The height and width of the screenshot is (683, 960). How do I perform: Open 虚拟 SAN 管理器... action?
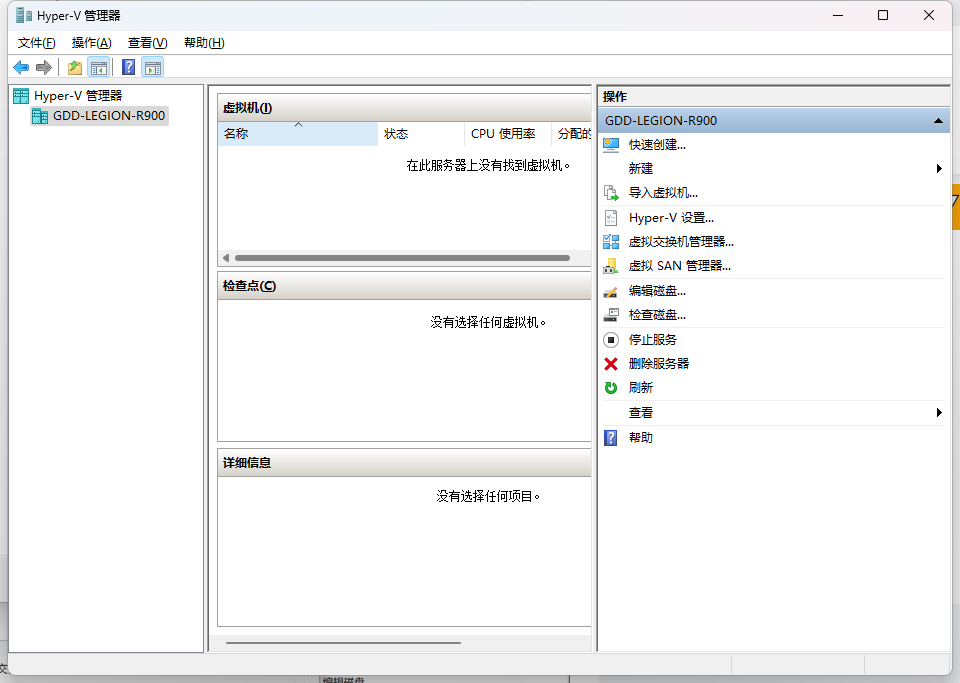pos(680,266)
